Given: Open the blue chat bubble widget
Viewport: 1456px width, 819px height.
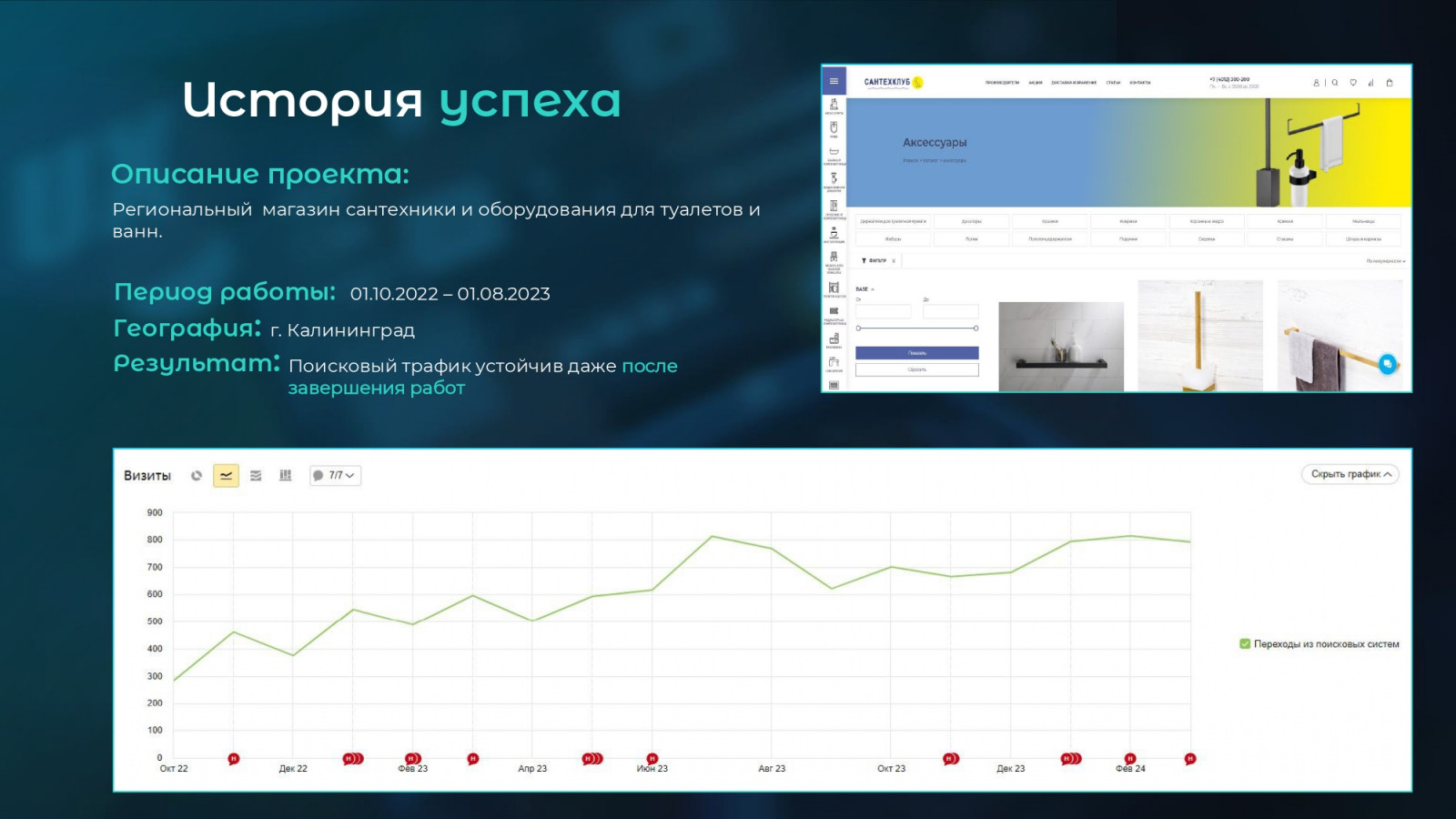Looking at the screenshot, I should point(1387,364).
